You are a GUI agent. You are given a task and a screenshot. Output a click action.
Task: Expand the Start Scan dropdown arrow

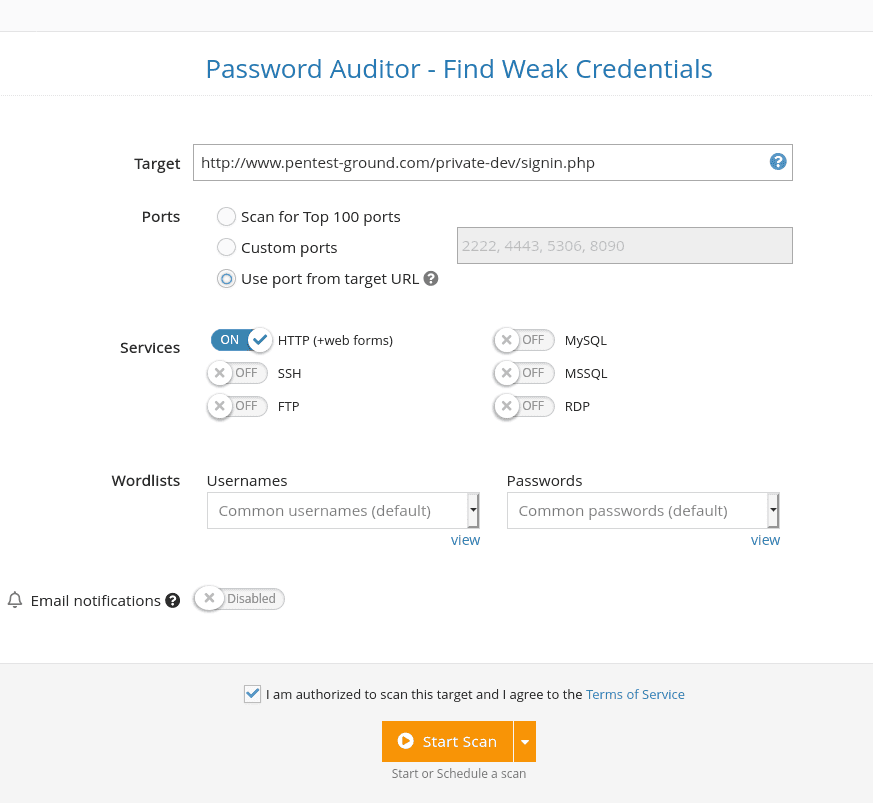[525, 741]
